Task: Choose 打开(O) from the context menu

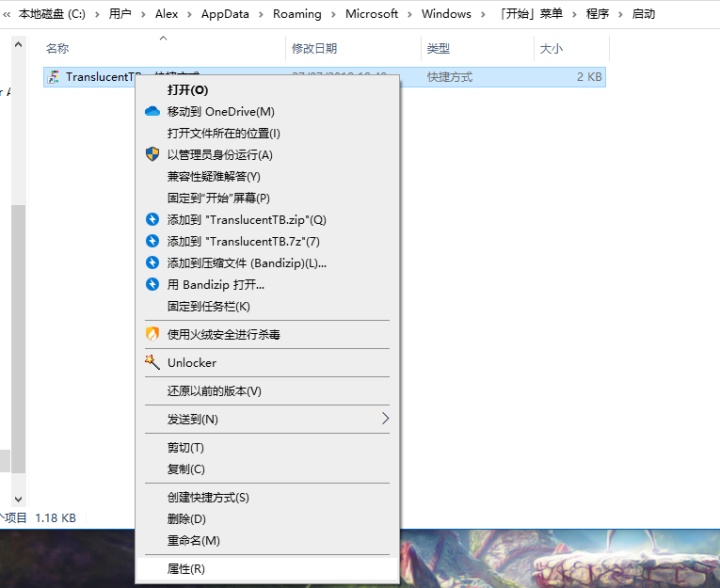Action: (267, 90)
